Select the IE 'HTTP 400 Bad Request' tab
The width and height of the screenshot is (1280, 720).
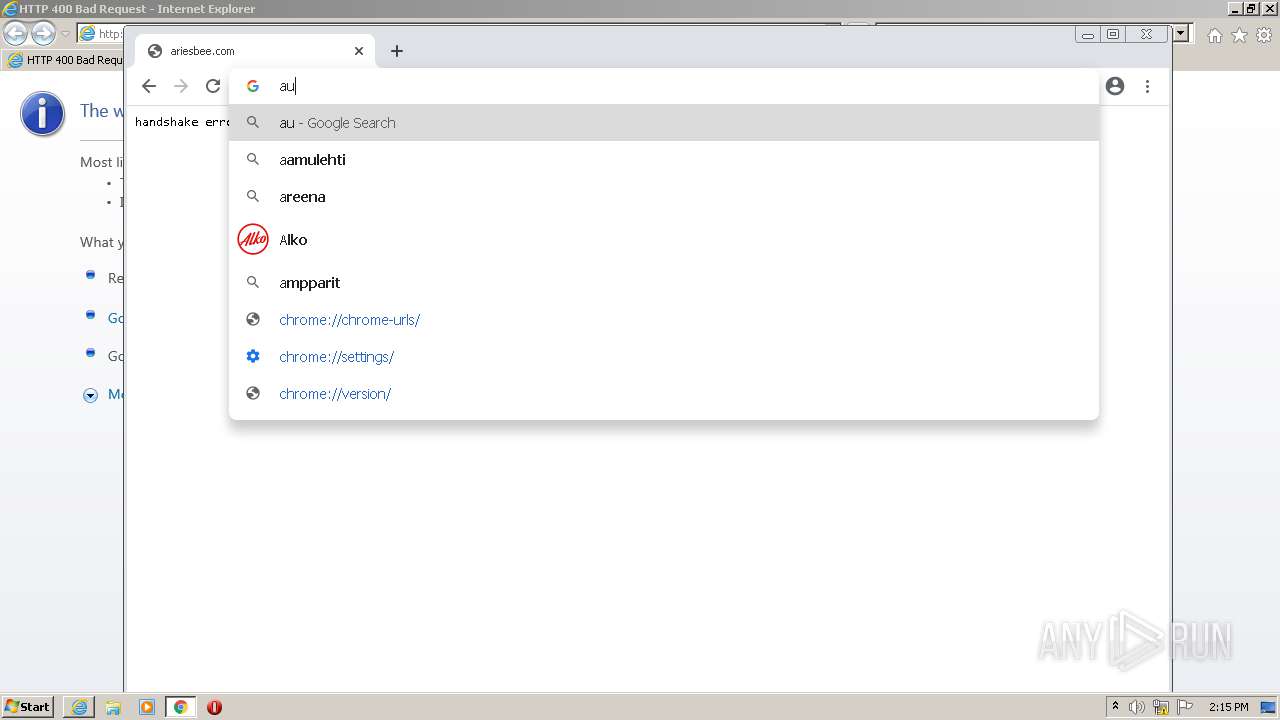[64, 60]
